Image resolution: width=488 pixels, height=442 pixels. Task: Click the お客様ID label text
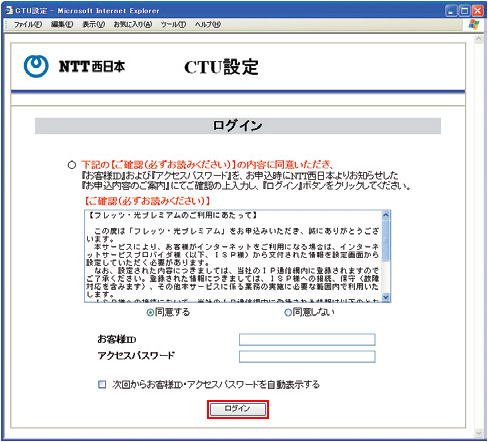[117, 339]
